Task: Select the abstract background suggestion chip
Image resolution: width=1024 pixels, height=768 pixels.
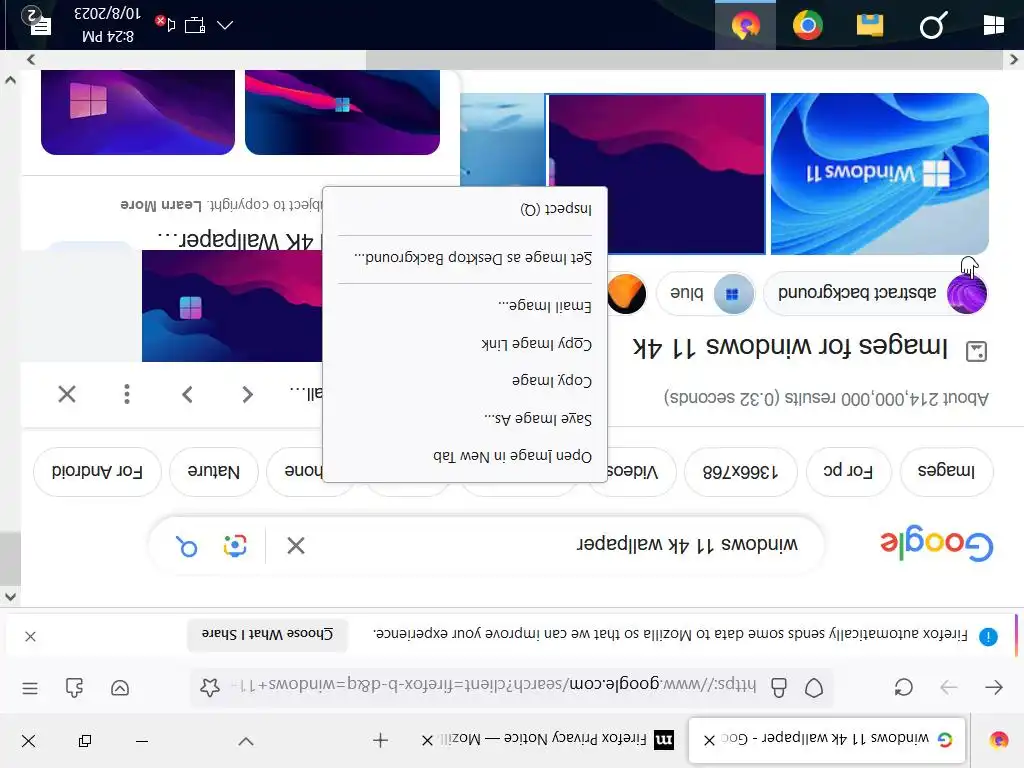Action: 876,293
